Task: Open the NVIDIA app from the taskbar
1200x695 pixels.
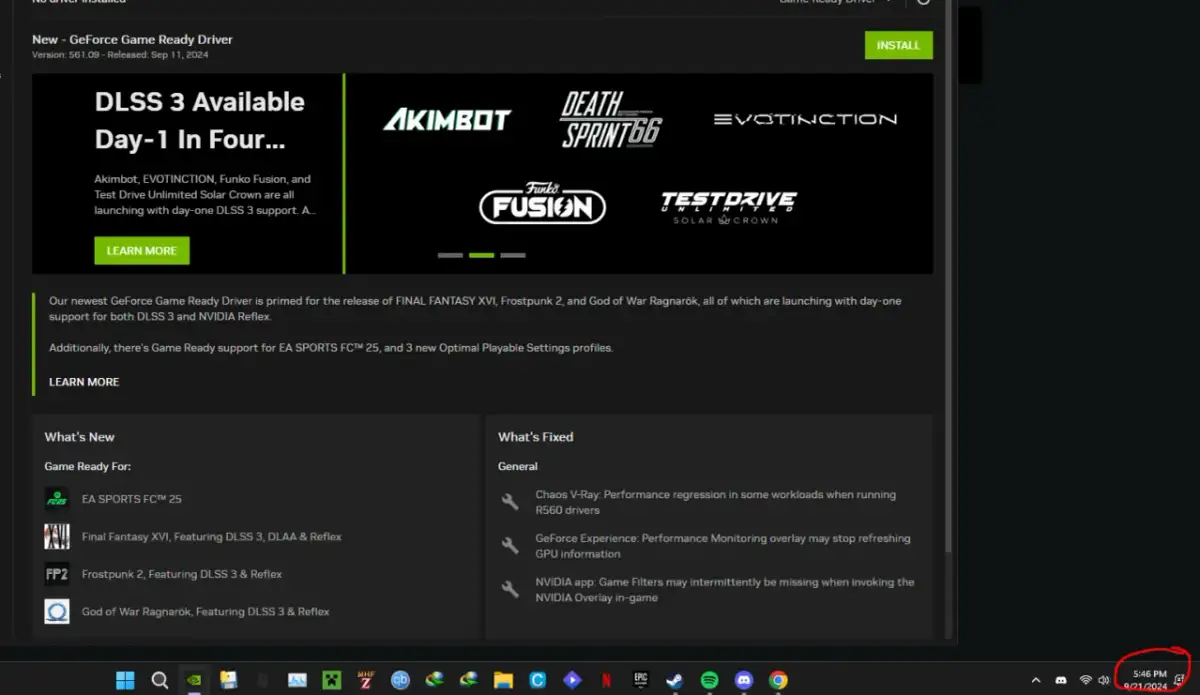Action: (x=194, y=679)
